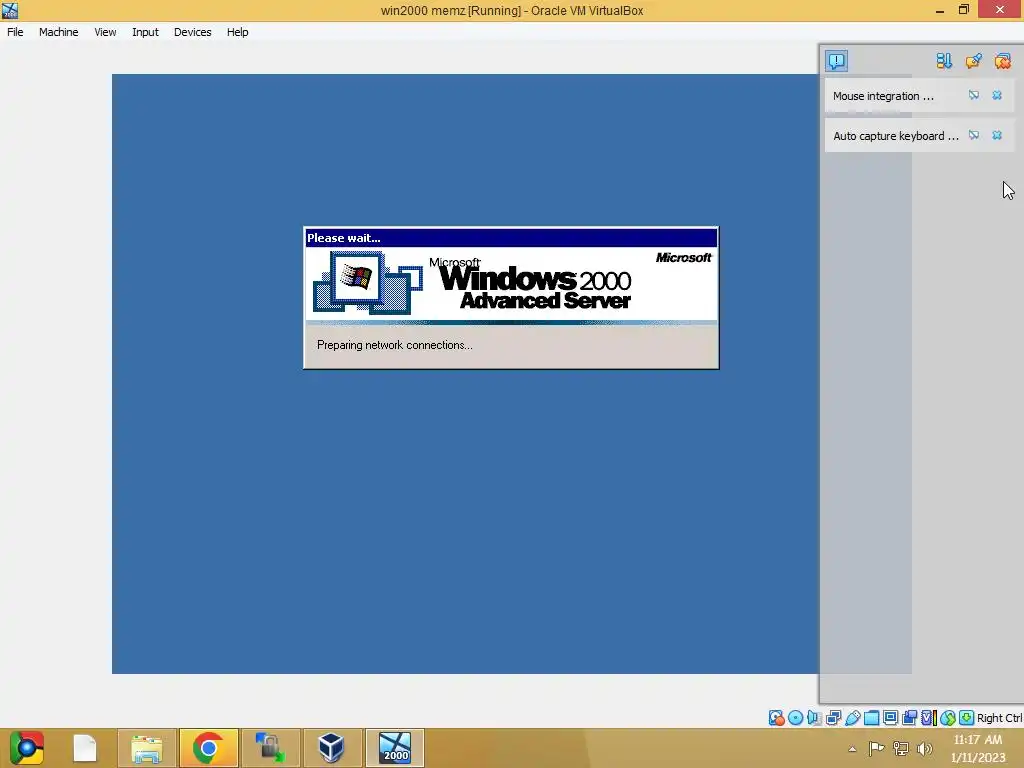
Task: Dismiss the Auto capture keyboard notification
Action: click(x=997, y=135)
